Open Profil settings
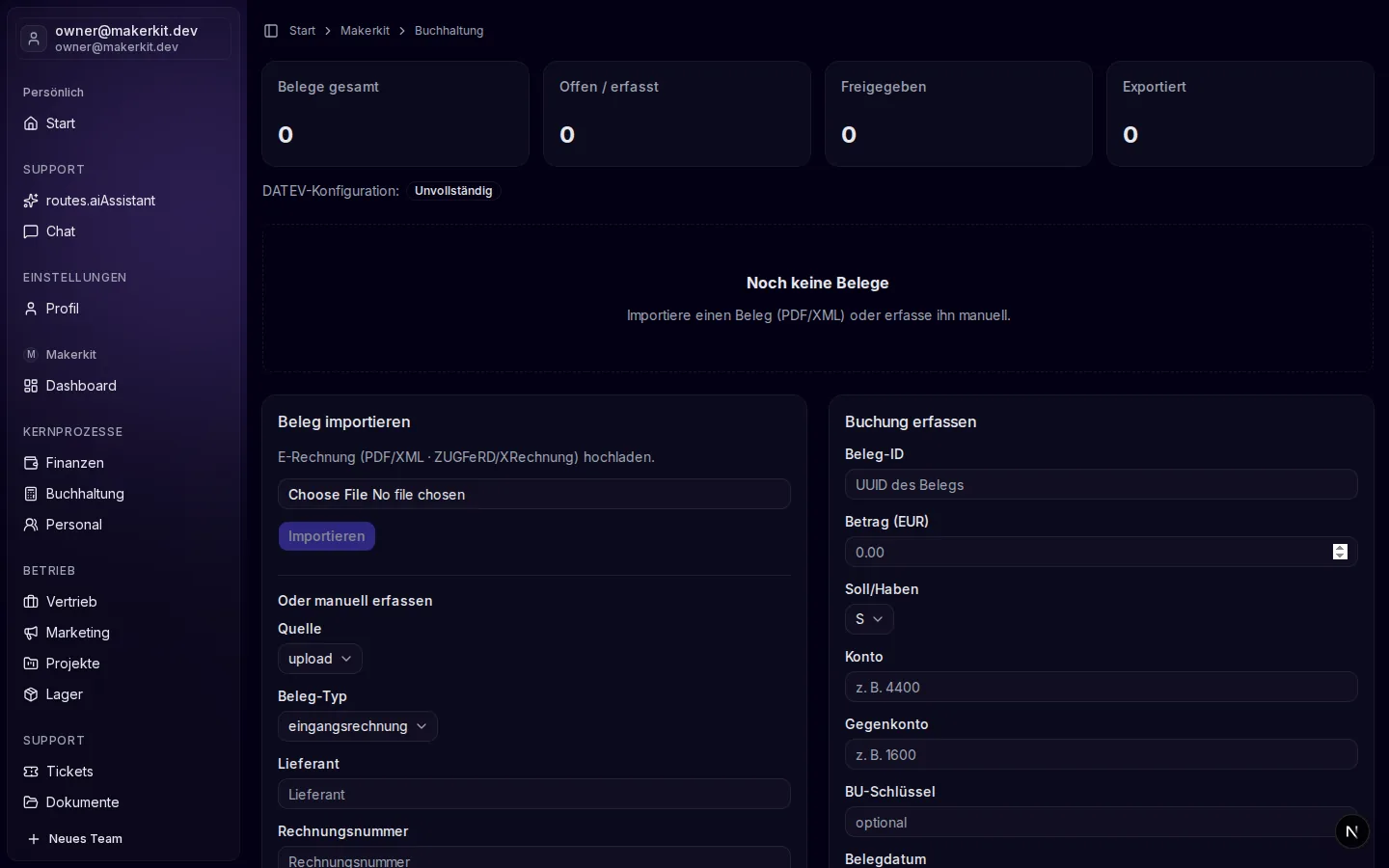Image resolution: width=1389 pixels, height=868 pixels. (x=123, y=309)
